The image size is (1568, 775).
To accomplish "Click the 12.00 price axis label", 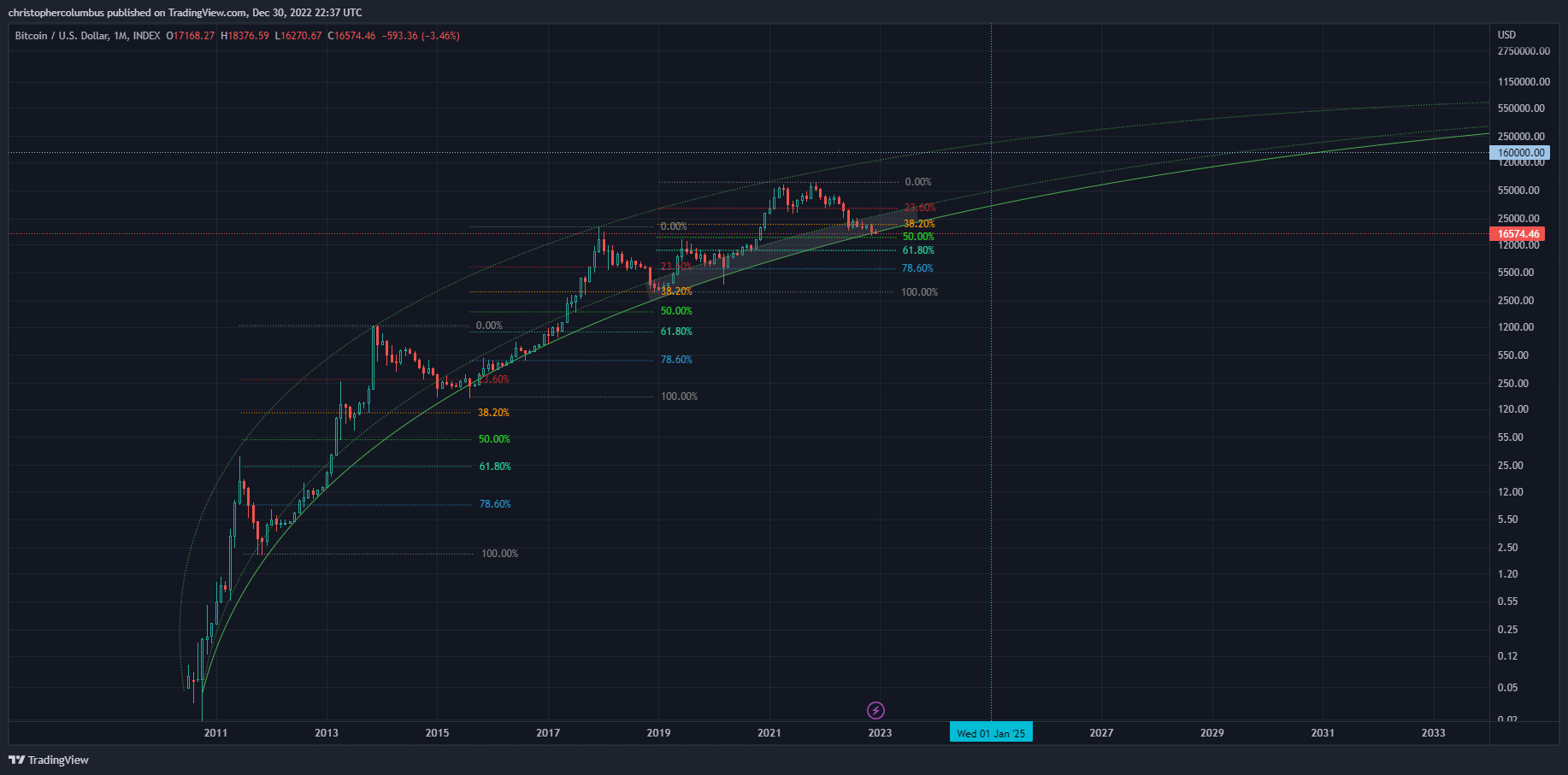I will coord(1511,492).
